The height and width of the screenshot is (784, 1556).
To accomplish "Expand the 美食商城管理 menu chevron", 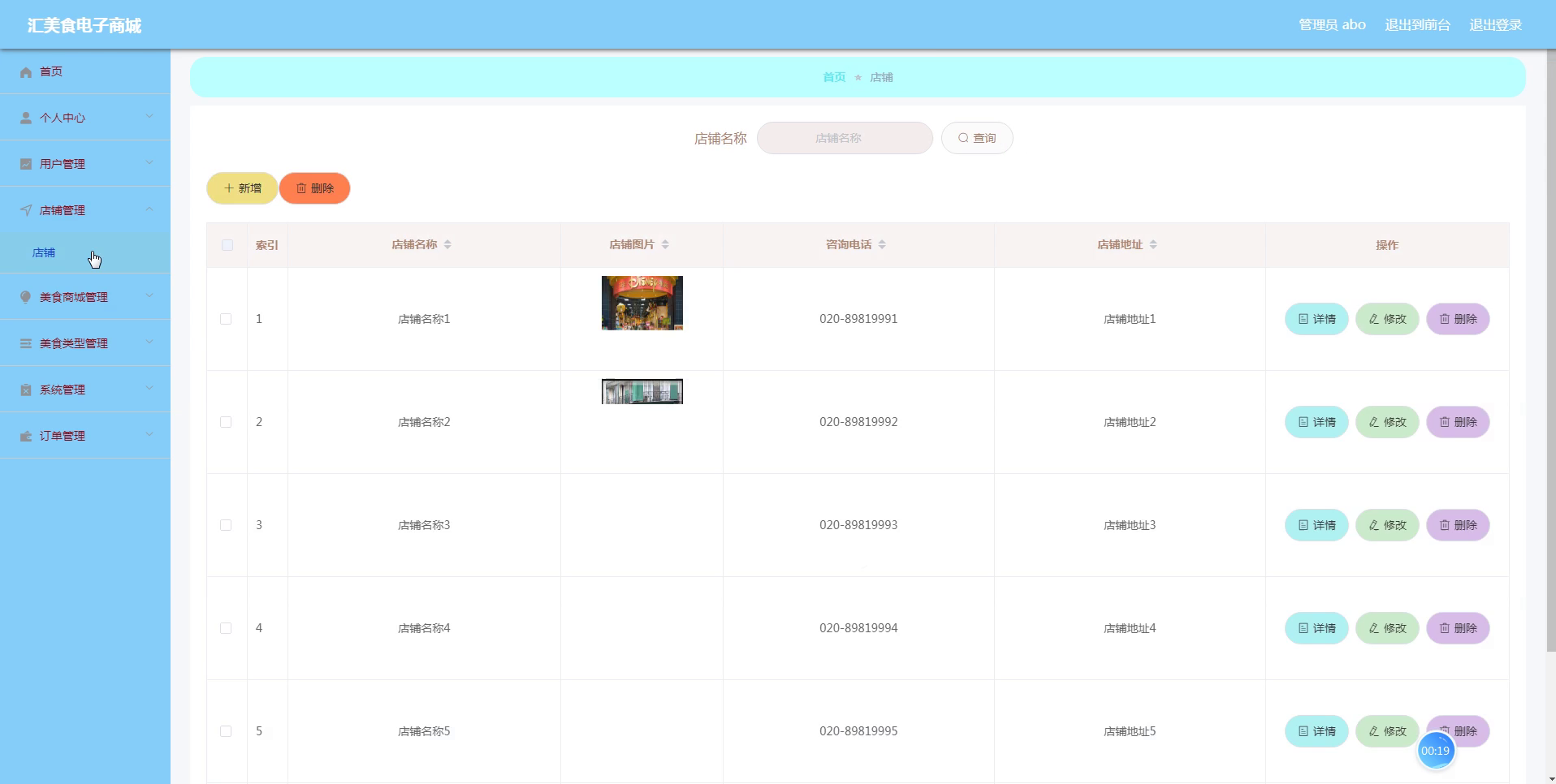I will (x=149, y=296).
